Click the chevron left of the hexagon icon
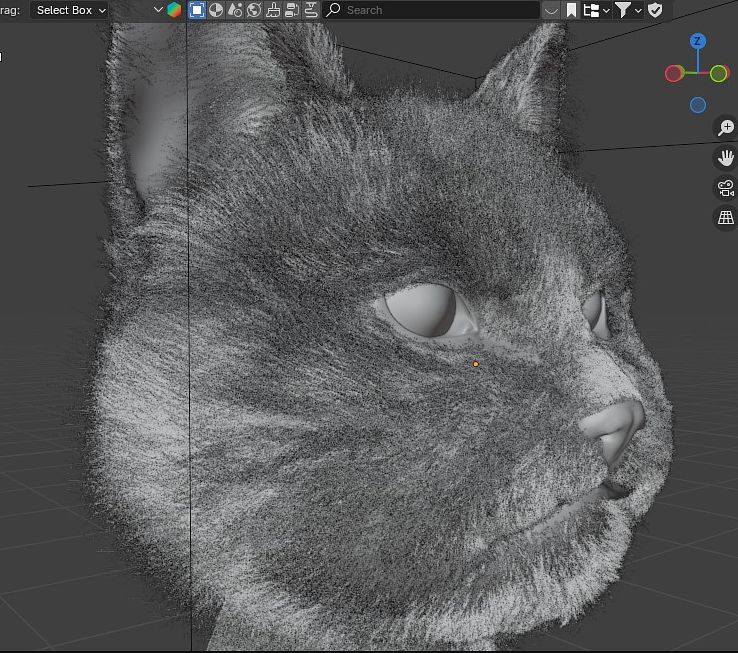Viewport: 738px width, 653px height. [158, 10]
